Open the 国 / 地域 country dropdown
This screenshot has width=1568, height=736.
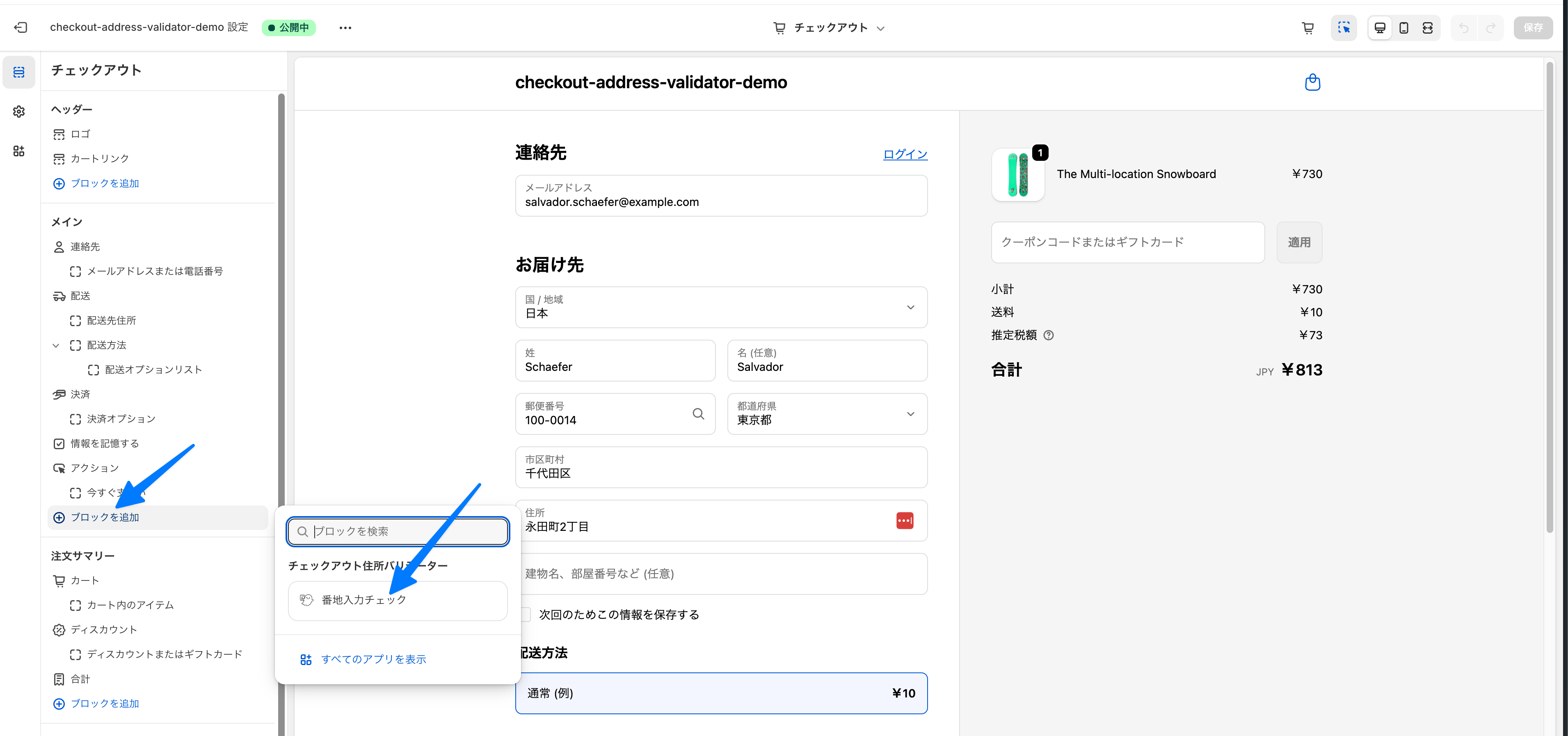pos(721,307)
